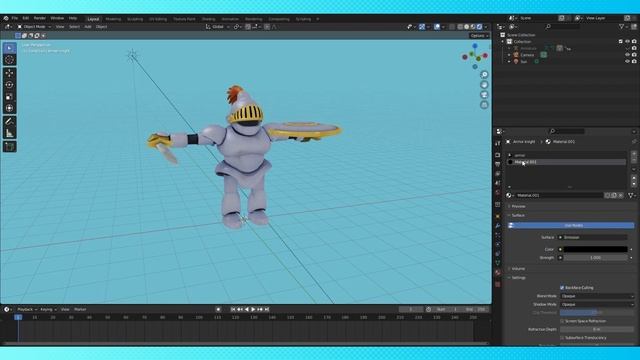Viewport: 640px width, 360px height.
Task: Open the Tool properties tab
Action: click(498, 143)
